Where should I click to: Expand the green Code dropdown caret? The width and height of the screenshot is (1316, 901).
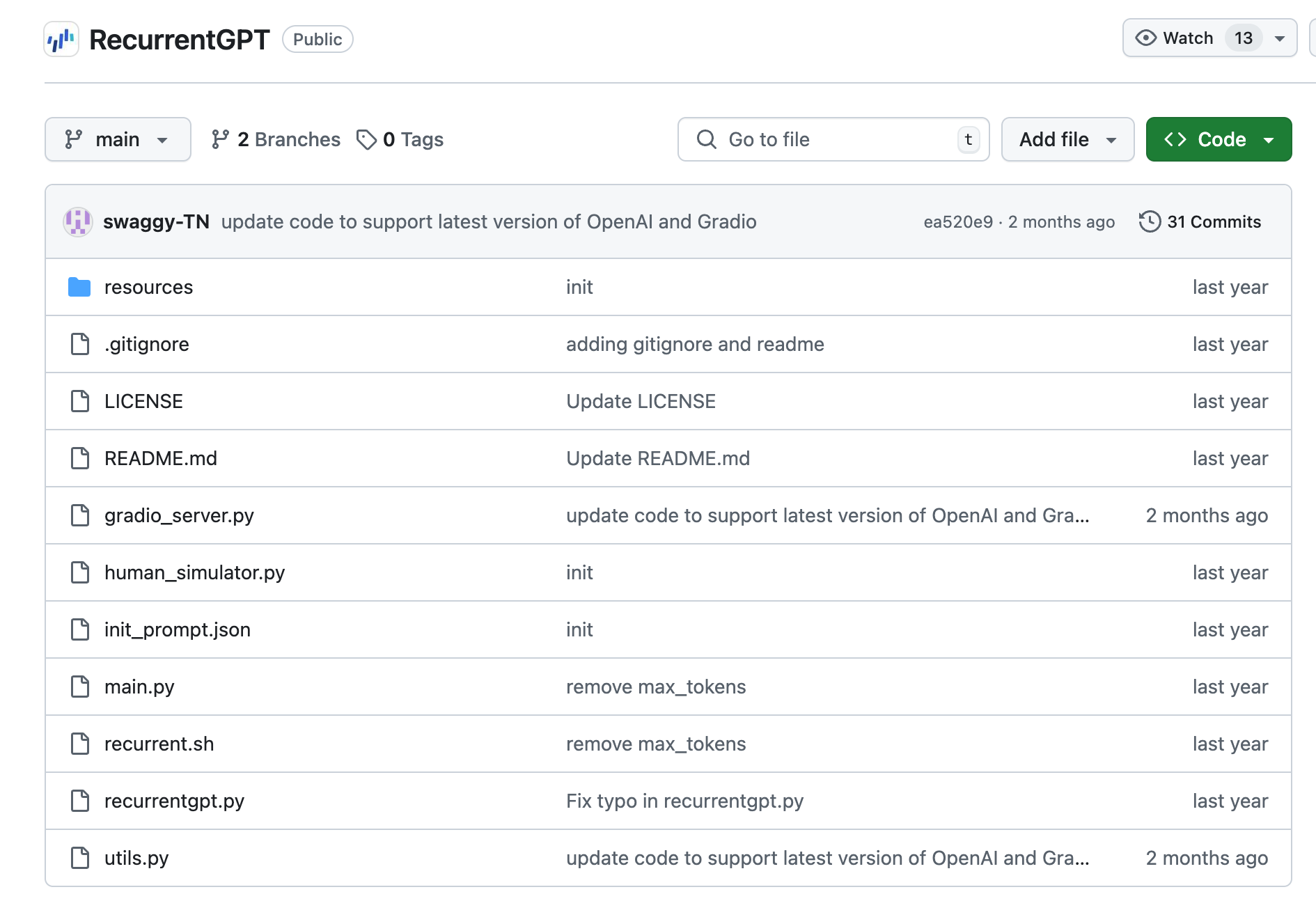1269,140
